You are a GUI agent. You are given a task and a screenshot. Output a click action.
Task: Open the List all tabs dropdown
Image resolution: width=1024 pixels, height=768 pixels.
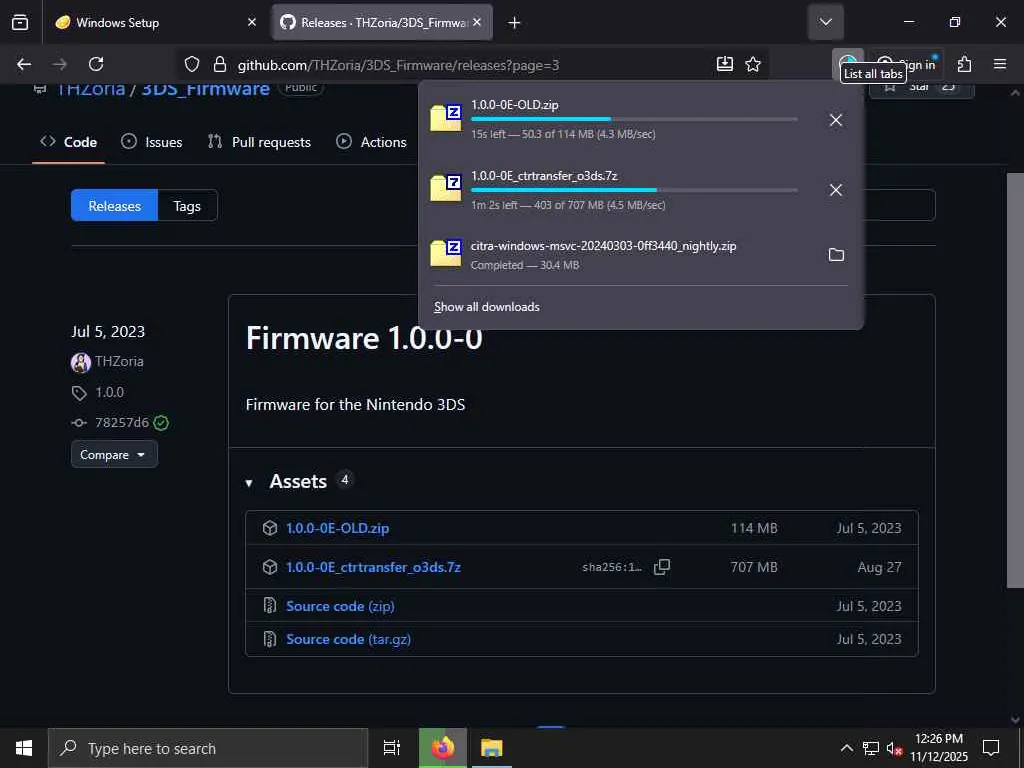click(x=825, y=22)
